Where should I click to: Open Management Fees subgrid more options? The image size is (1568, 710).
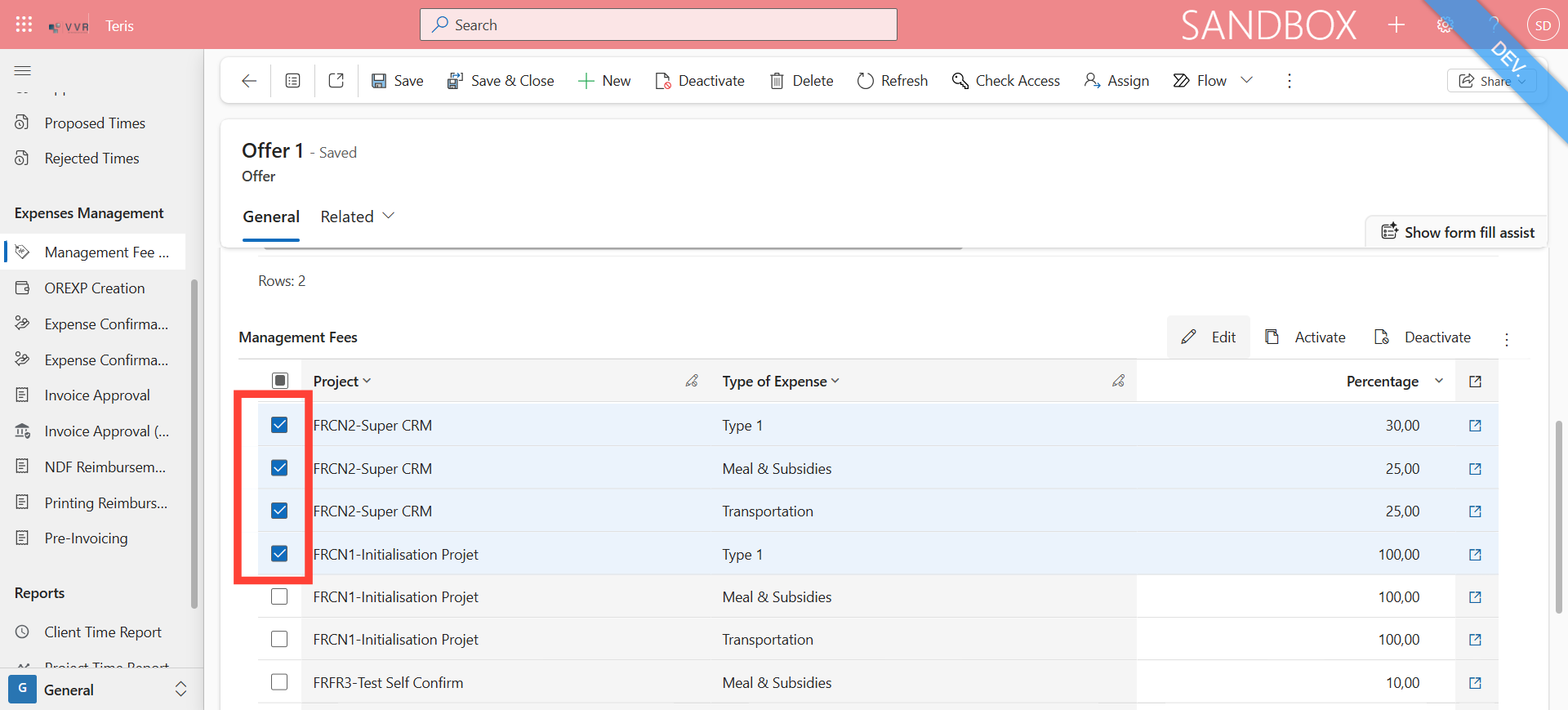click(1507, 338)
